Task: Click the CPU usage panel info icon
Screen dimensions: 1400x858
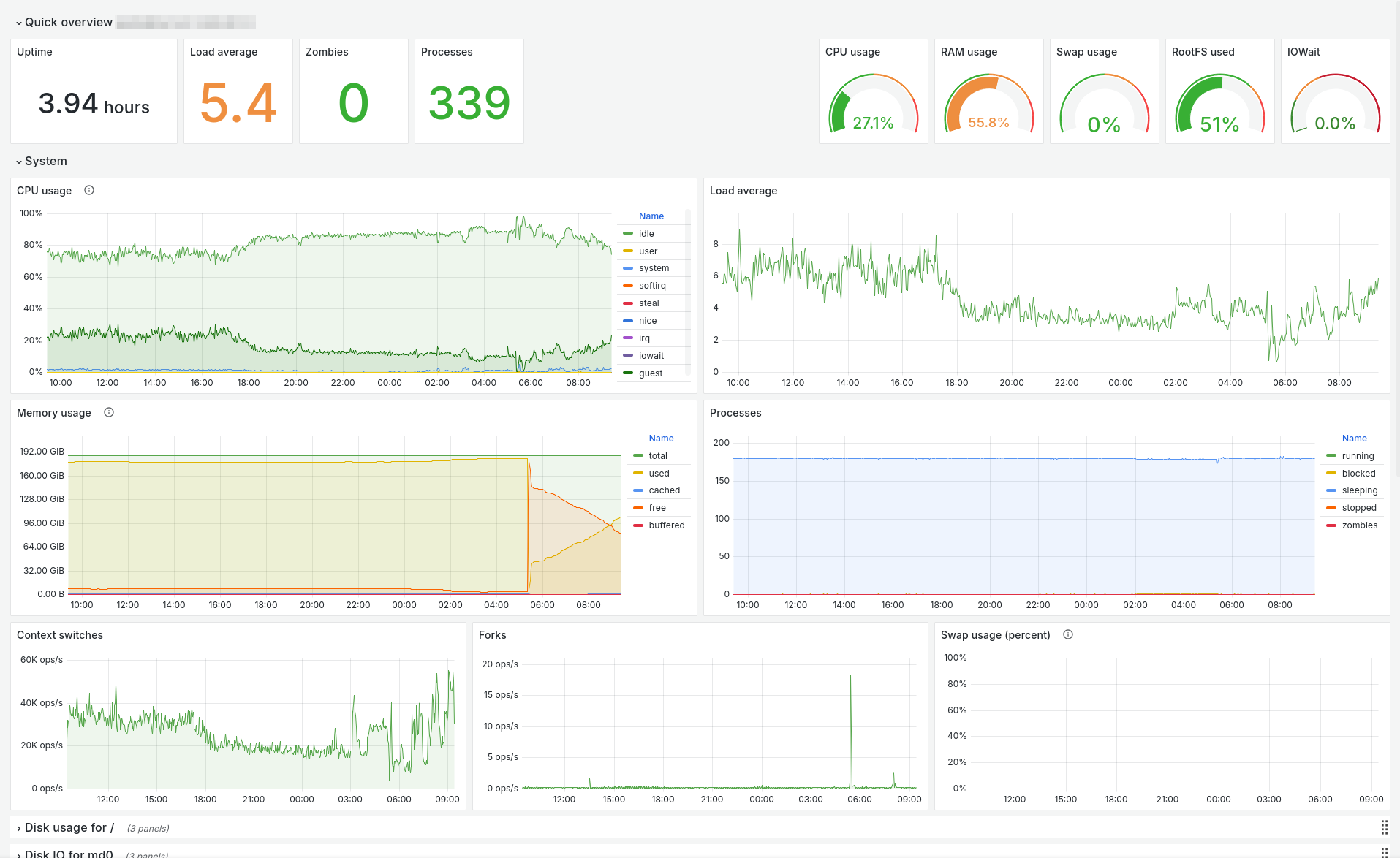Action: tap(89, 190)
